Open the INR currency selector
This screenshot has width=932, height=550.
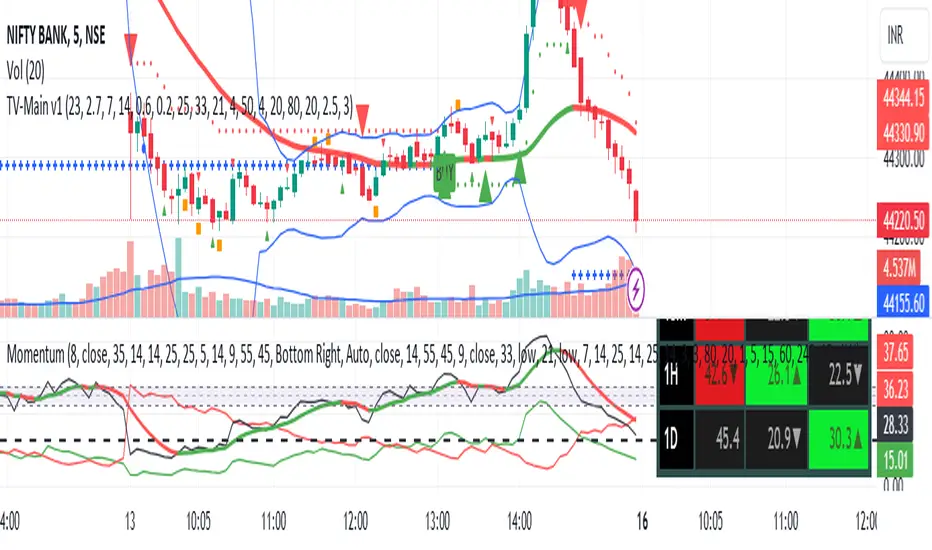tap(904, 36)
